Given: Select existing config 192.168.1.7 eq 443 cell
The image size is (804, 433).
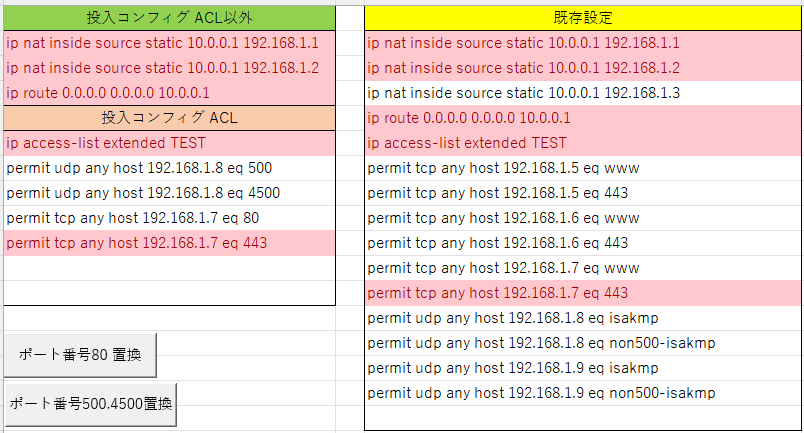Looking at the screenshot, I should point(583,293).
